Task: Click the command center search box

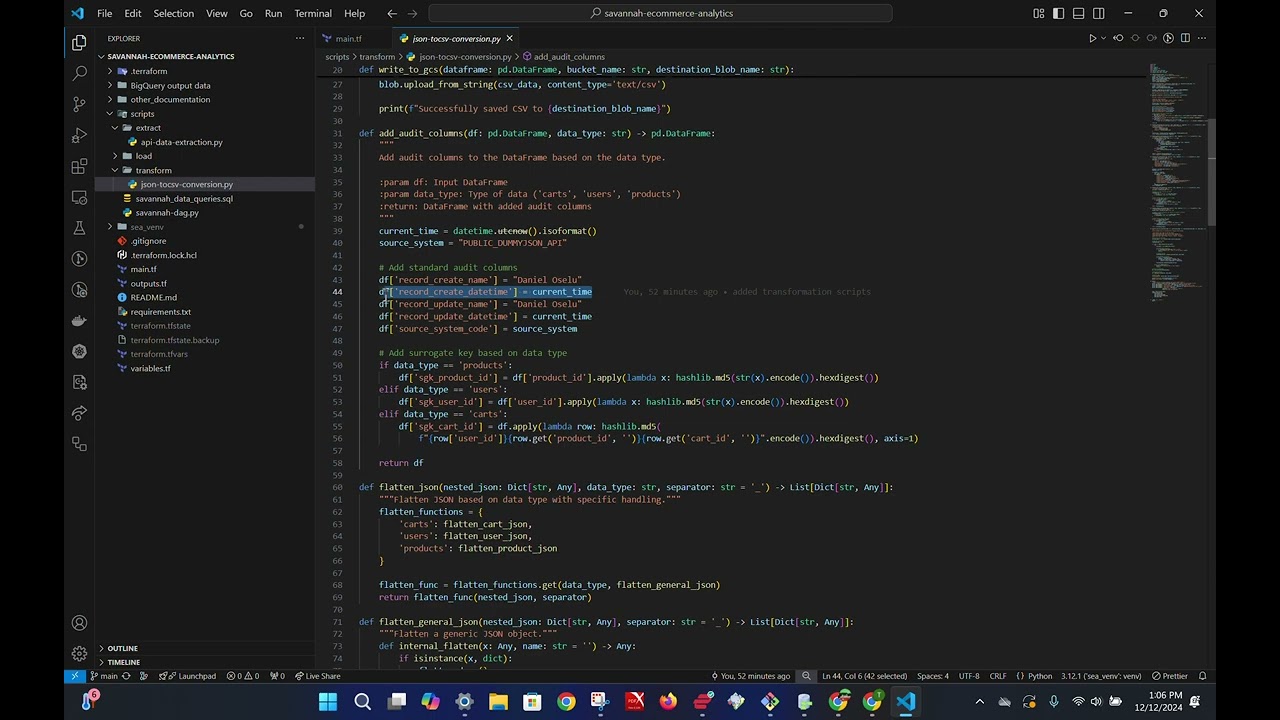Action: pos(661,13)
